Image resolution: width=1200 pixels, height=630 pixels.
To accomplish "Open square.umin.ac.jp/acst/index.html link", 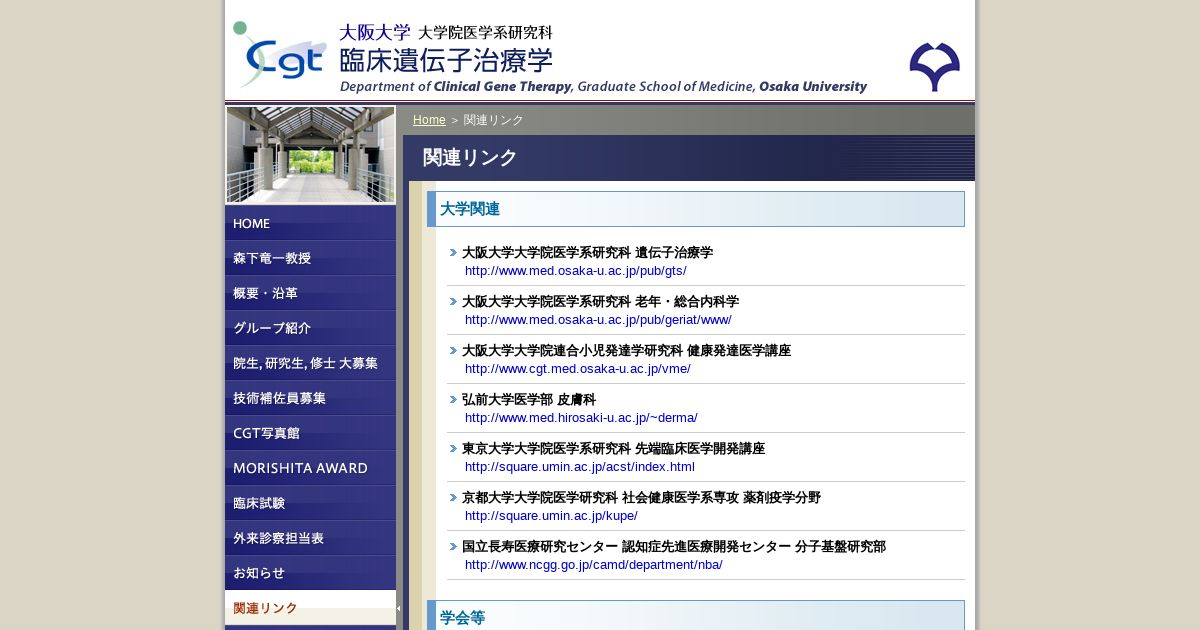I will coord(579,467).
